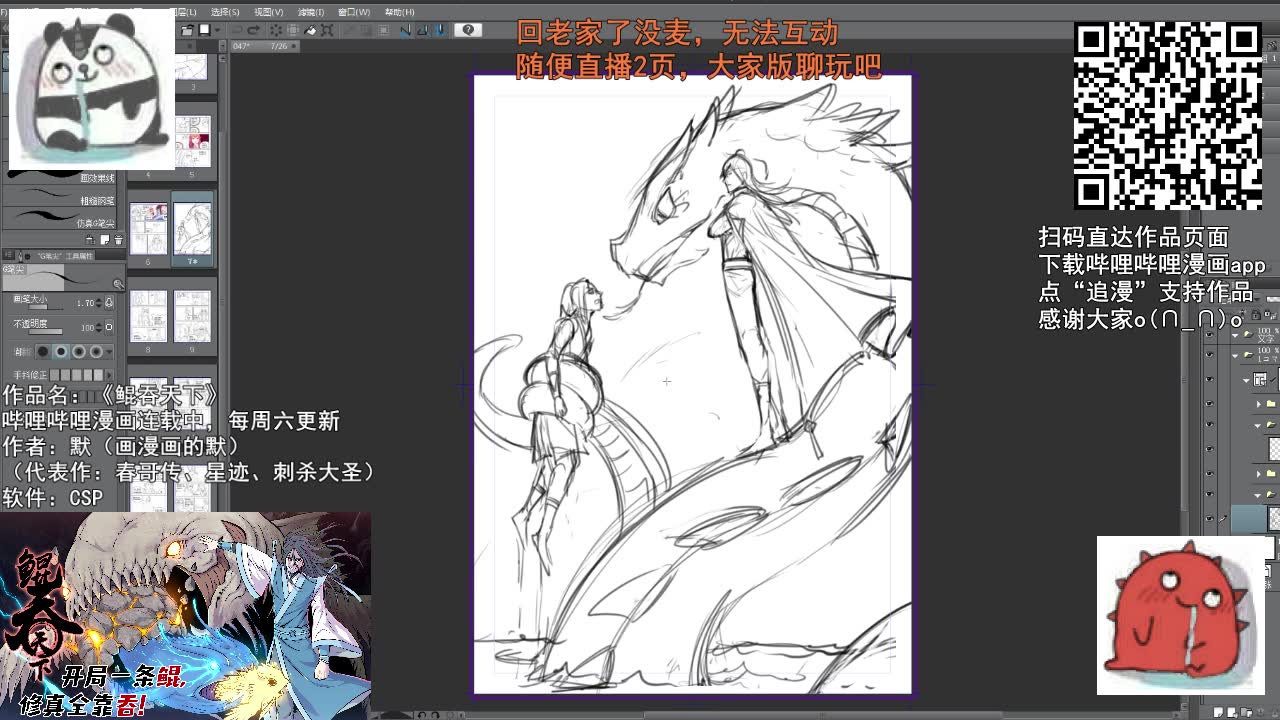The height and width of the screenshot is (720, 1280).
Task: Toggle snap to special ruler icon
Action: (423, 30)
